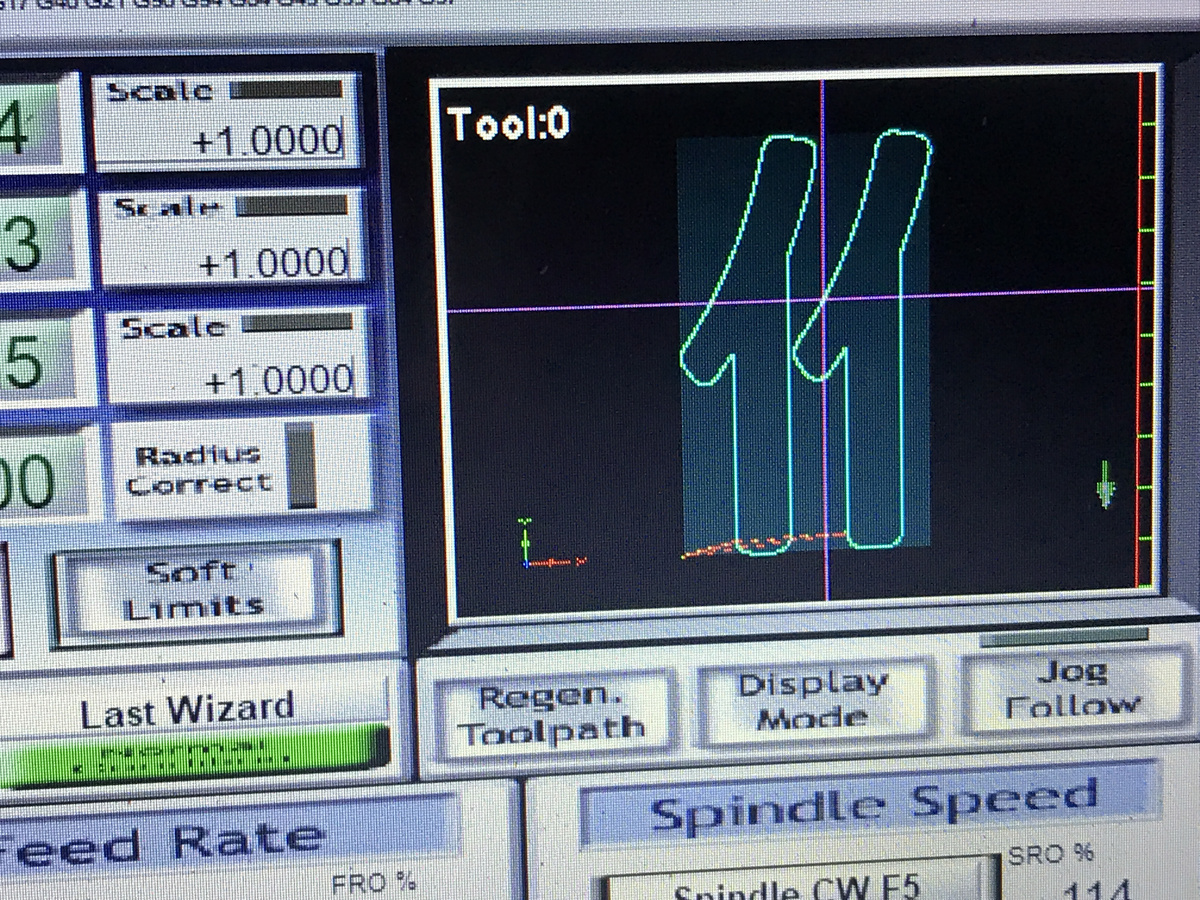Click the Tool:0 label in toolpath view
Image resolution: width=1200 pixels, height=900 pixels.
pyautogui.click(x=509, y=125)
